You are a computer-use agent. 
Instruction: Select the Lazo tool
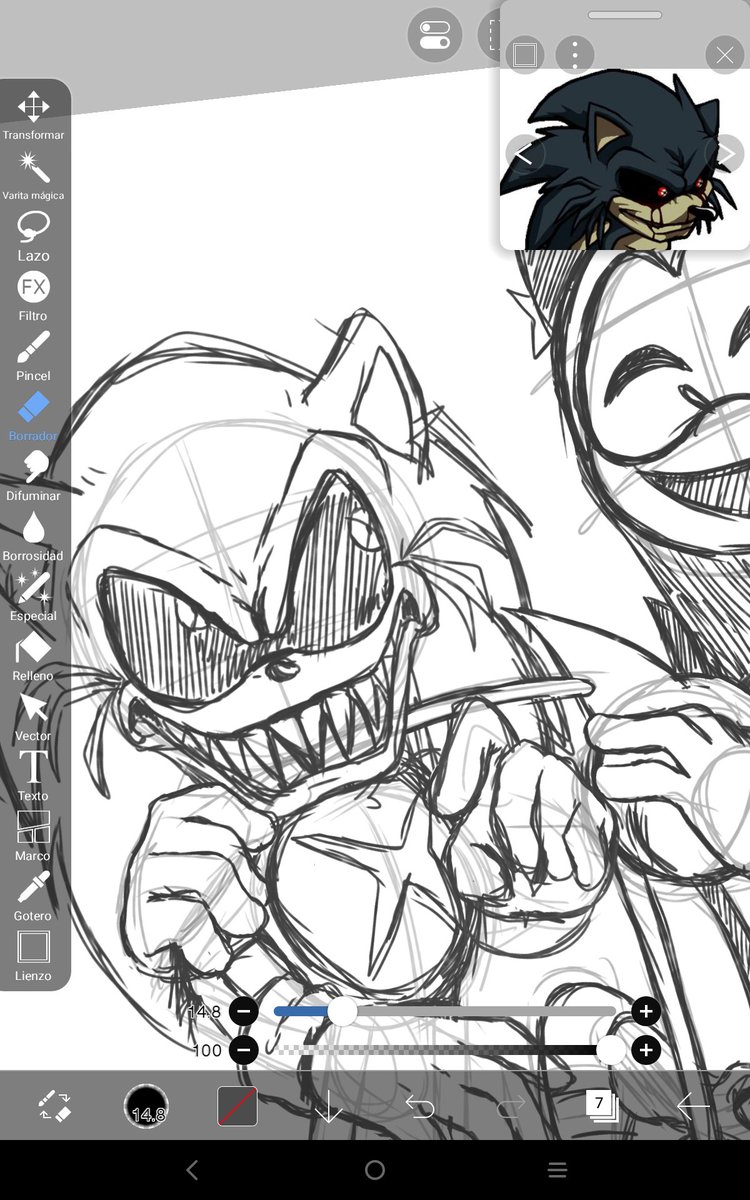[33, 235]
